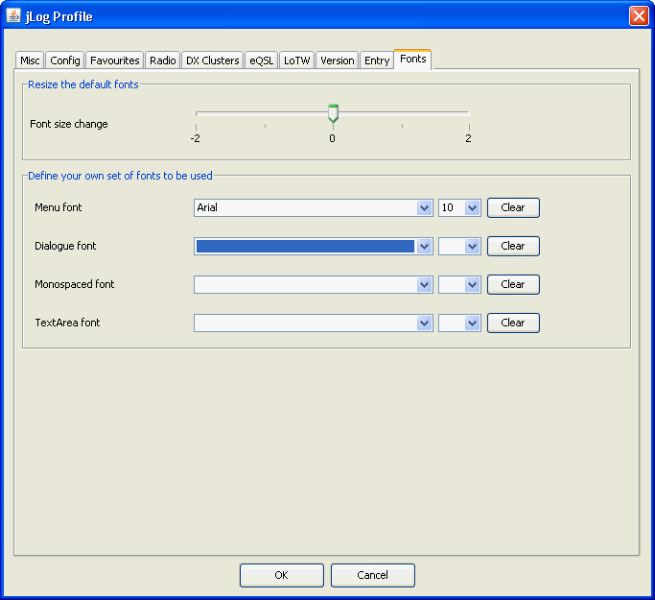Viewport: 655px width, 600px height.
Task: Click the font size change slider handle
Action: pos(333,115)
